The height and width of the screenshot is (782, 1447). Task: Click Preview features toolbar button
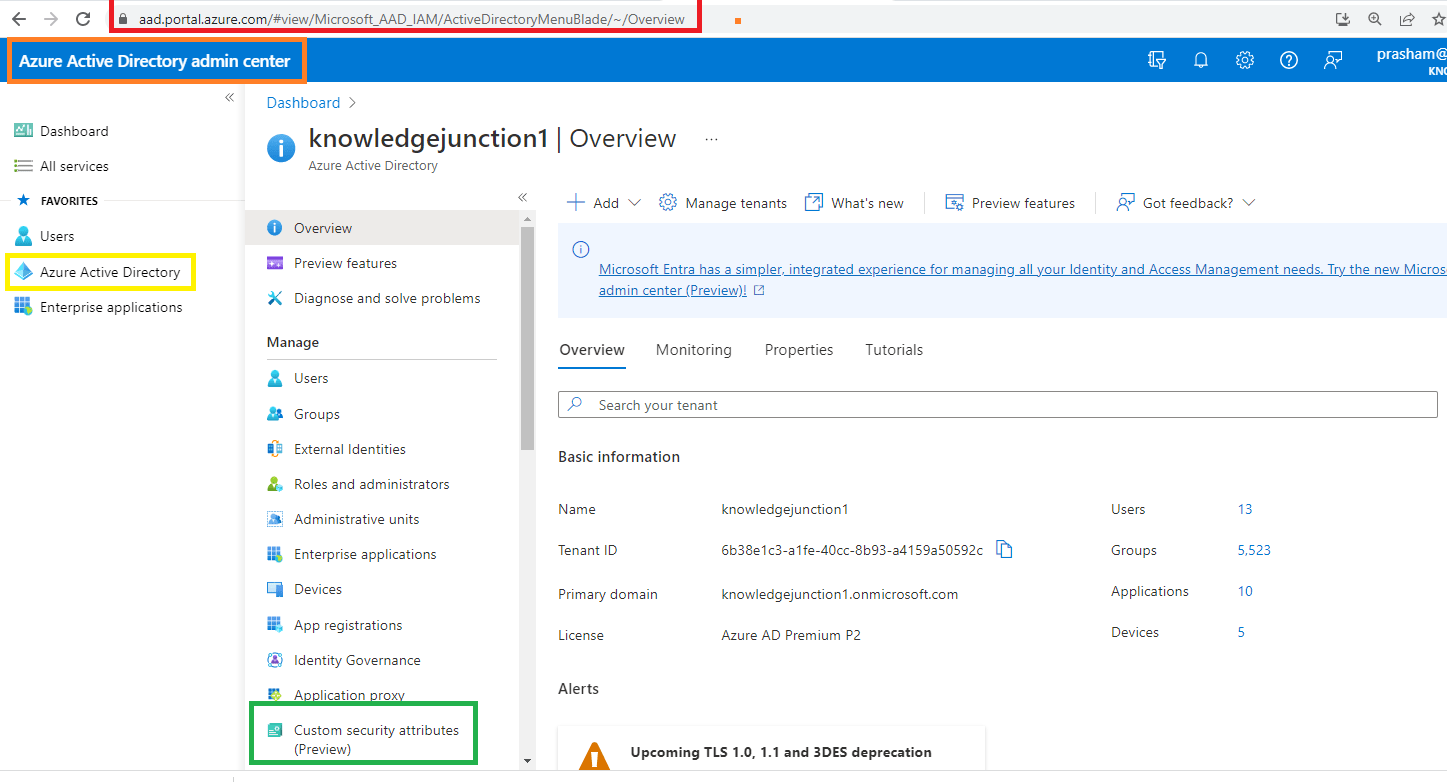coord(1010,203)
